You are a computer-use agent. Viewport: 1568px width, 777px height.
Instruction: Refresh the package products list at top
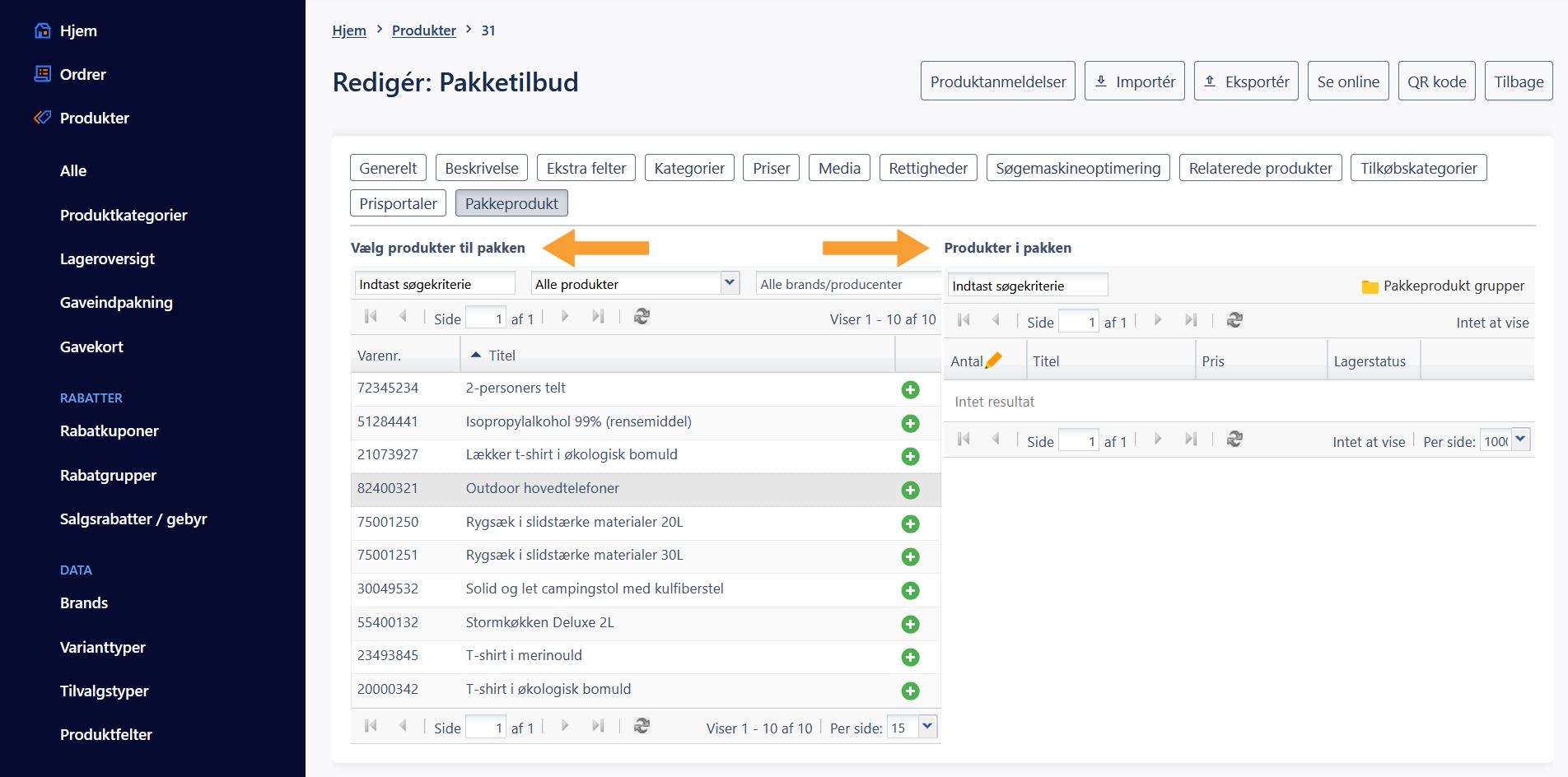tap(1234, 320)
